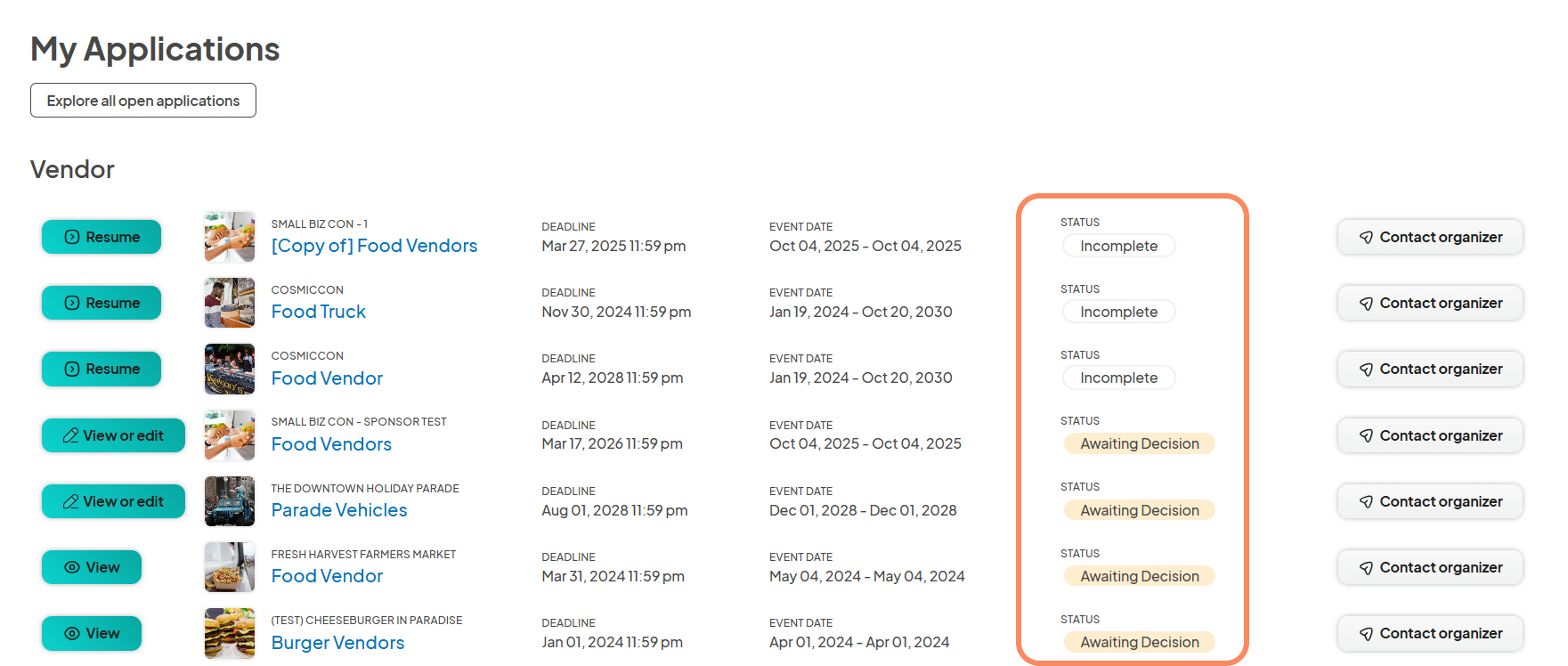
Task: Click the Parade Vehicles thumbnail image
Action: coord(230,501)
